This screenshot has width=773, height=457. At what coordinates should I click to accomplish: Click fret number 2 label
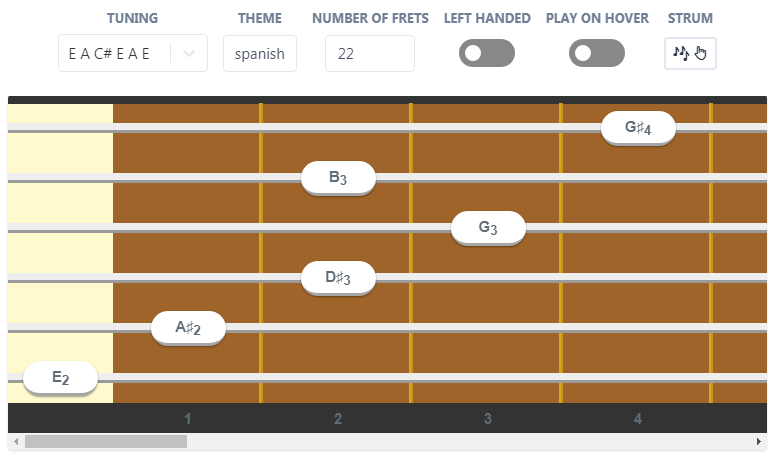click(x=338, y=418)
